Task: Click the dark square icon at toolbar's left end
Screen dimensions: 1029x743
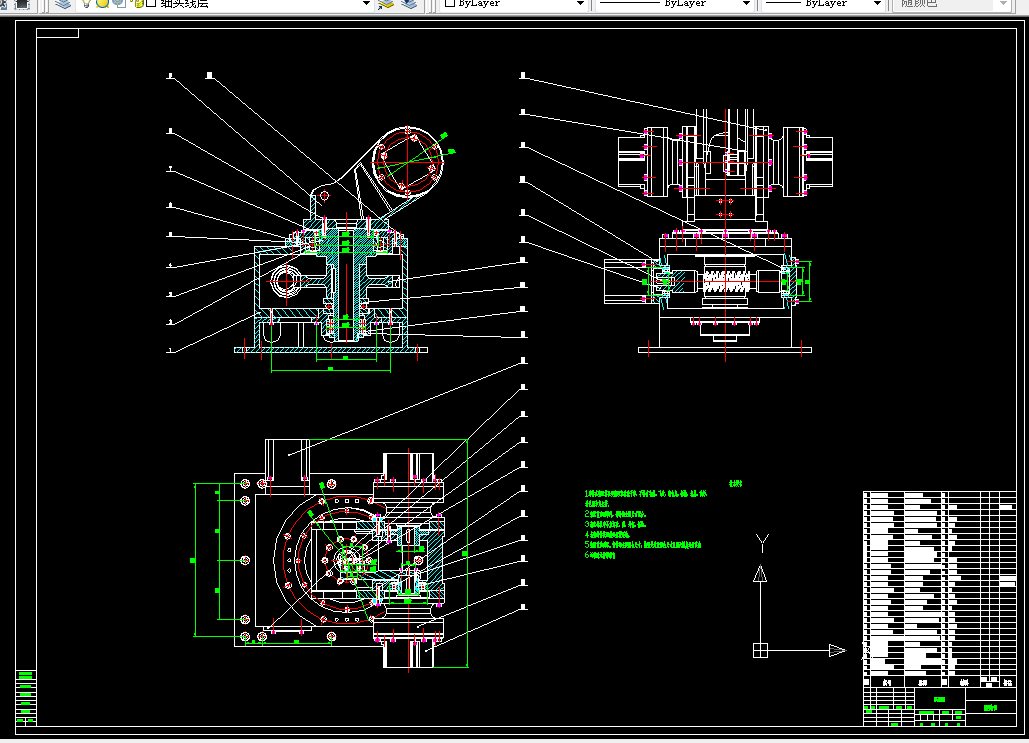Action: (x=22, y=4)
